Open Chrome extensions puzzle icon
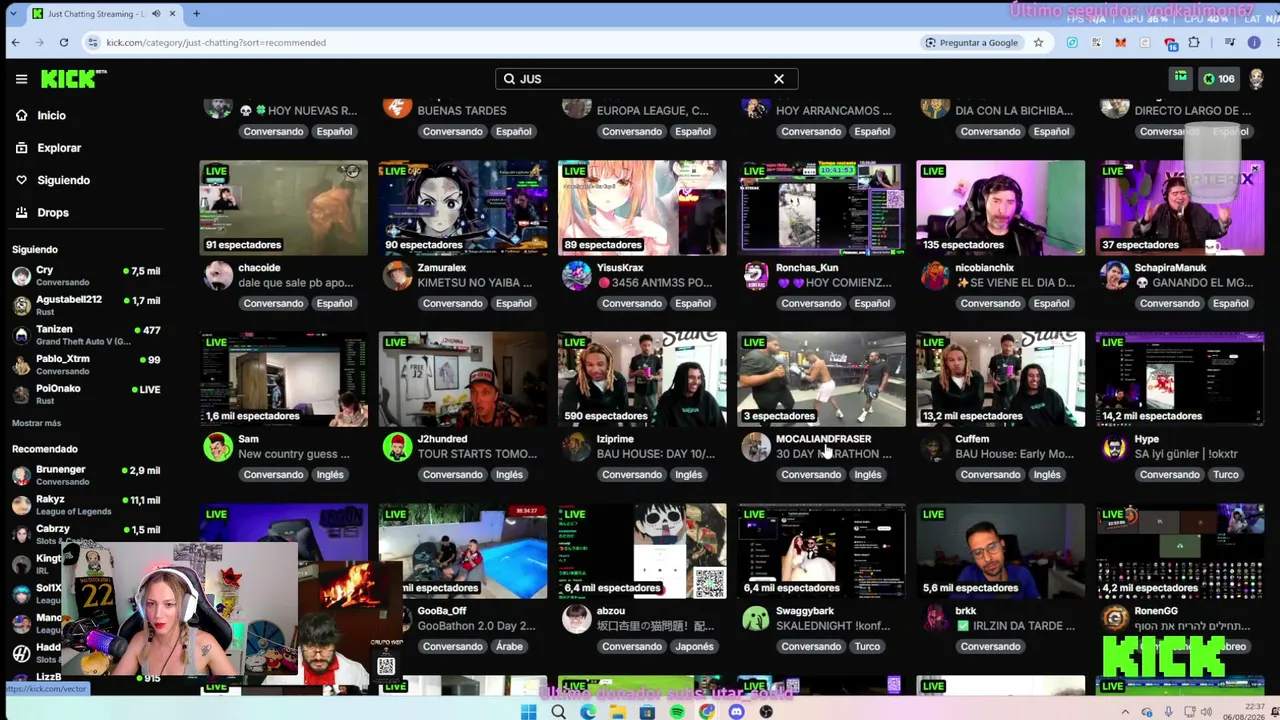Image resolution: width=1280 pixels, height=720 pixels. (x=1194, y=42)
